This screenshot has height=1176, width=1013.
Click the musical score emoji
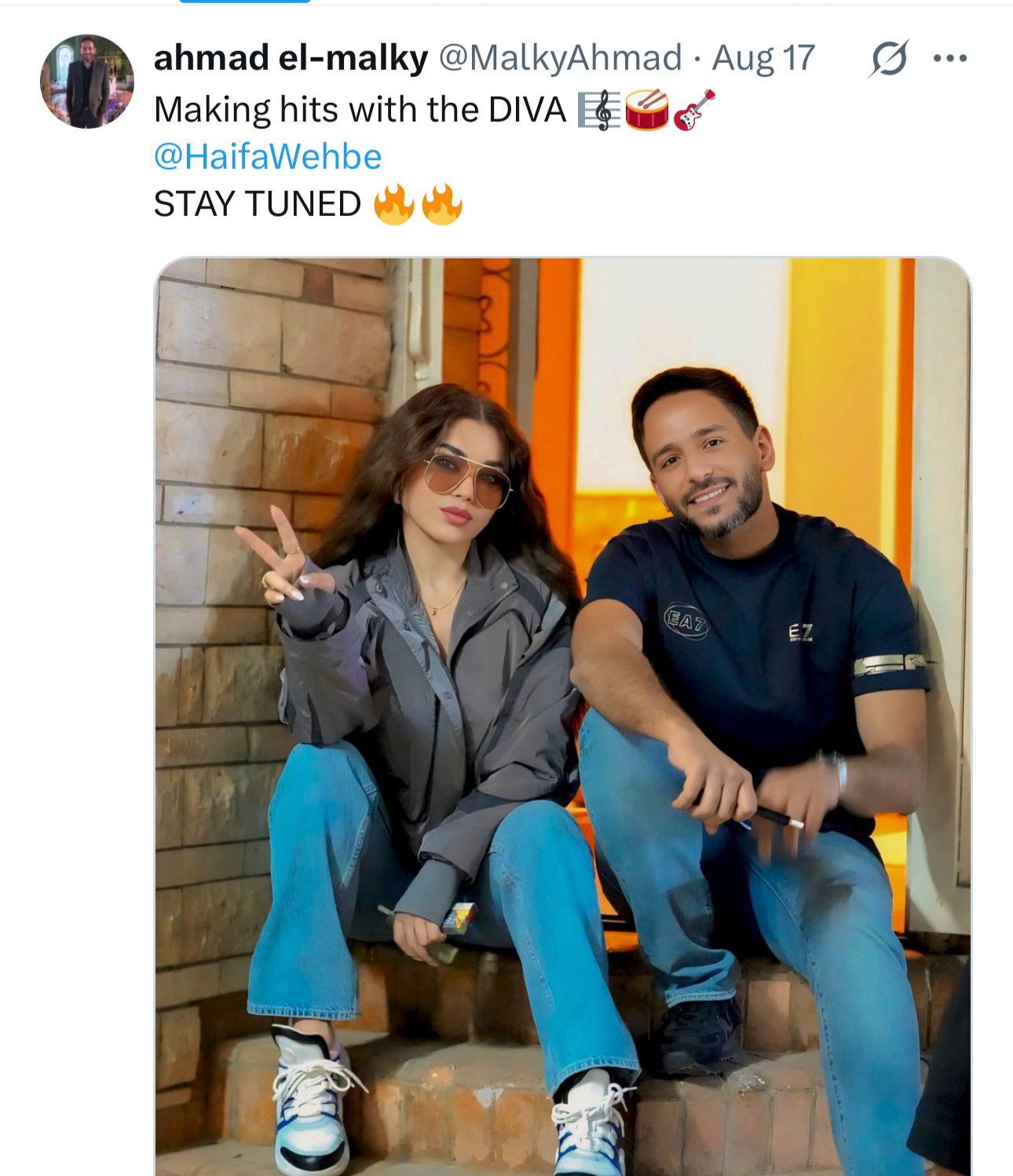pos(598,110)
